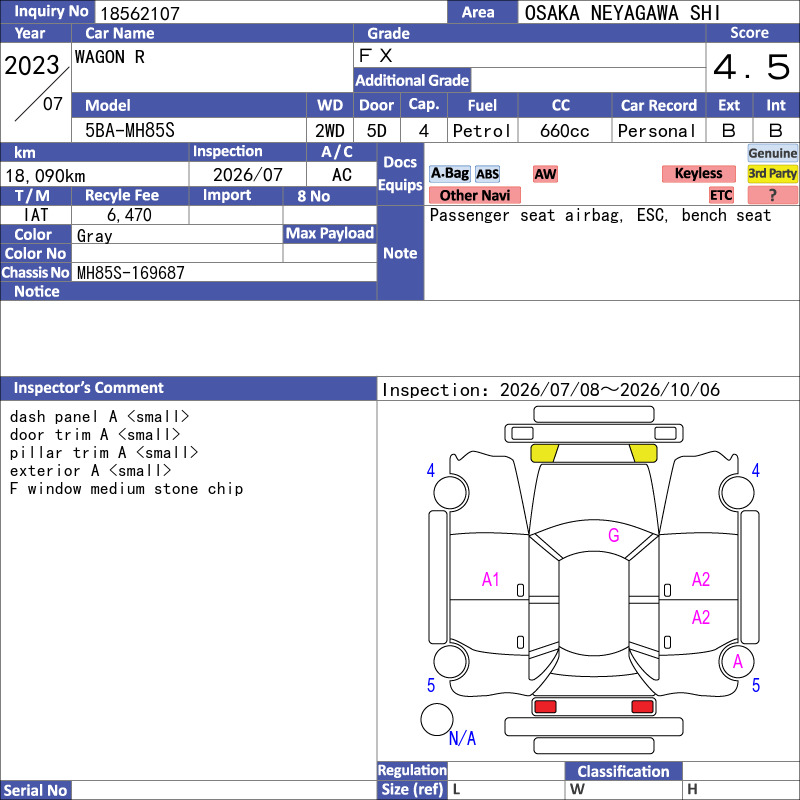Select inquiry number 18562107
Screen dimensions: 800x800
(x=140, y=13)
